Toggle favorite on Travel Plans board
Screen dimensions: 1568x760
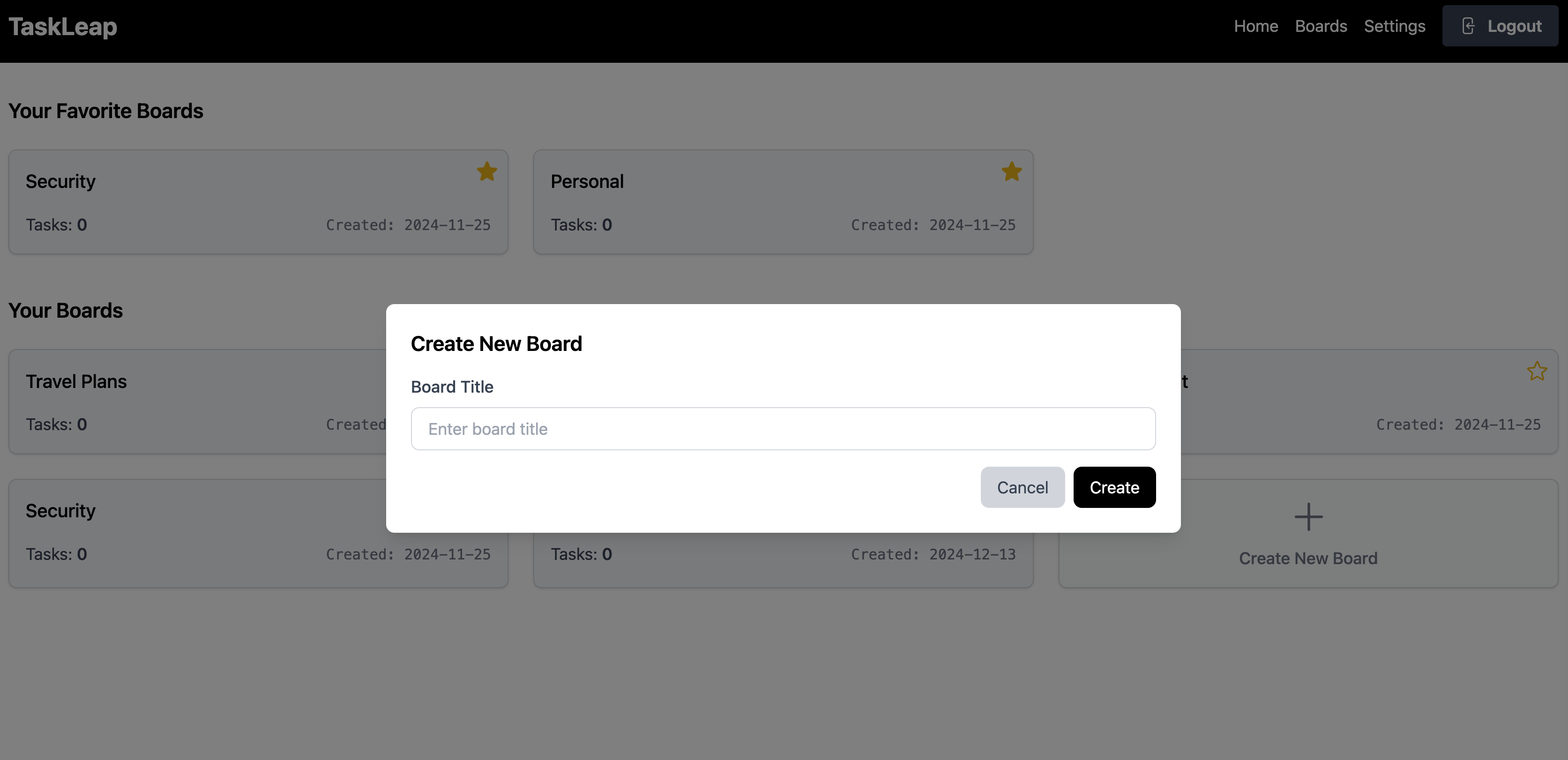pyautogui.click(x=486, y=369)
